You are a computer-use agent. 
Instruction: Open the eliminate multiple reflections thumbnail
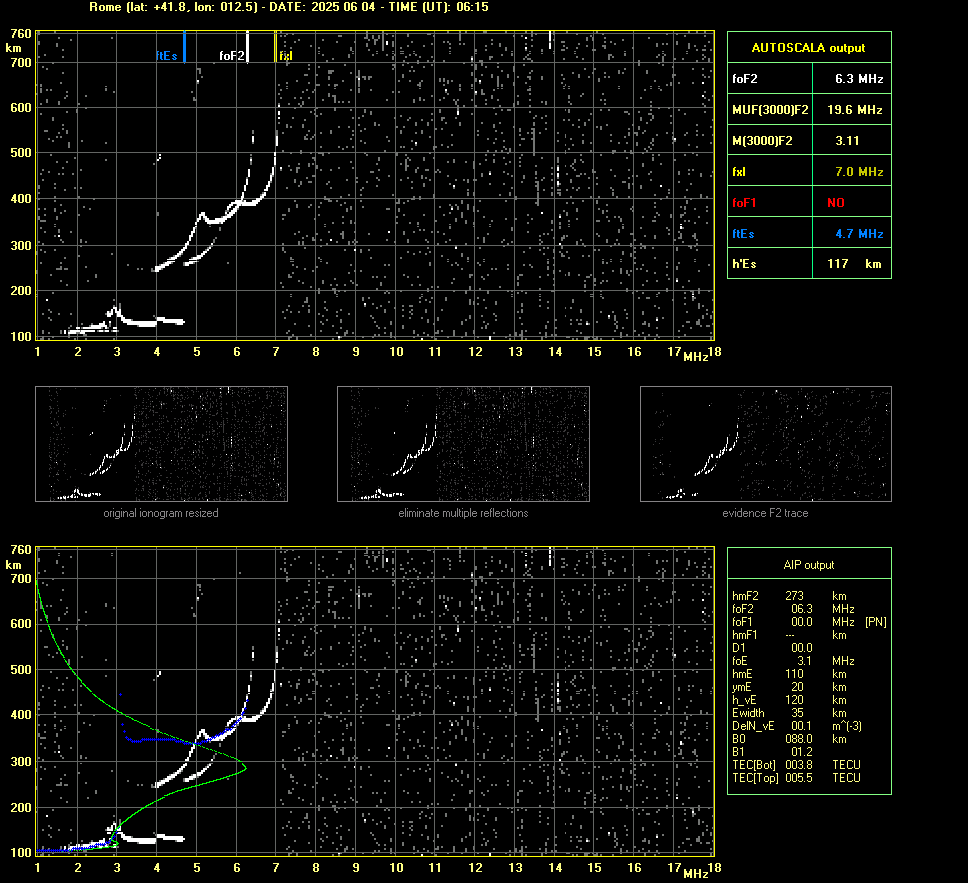pos(463,444)
